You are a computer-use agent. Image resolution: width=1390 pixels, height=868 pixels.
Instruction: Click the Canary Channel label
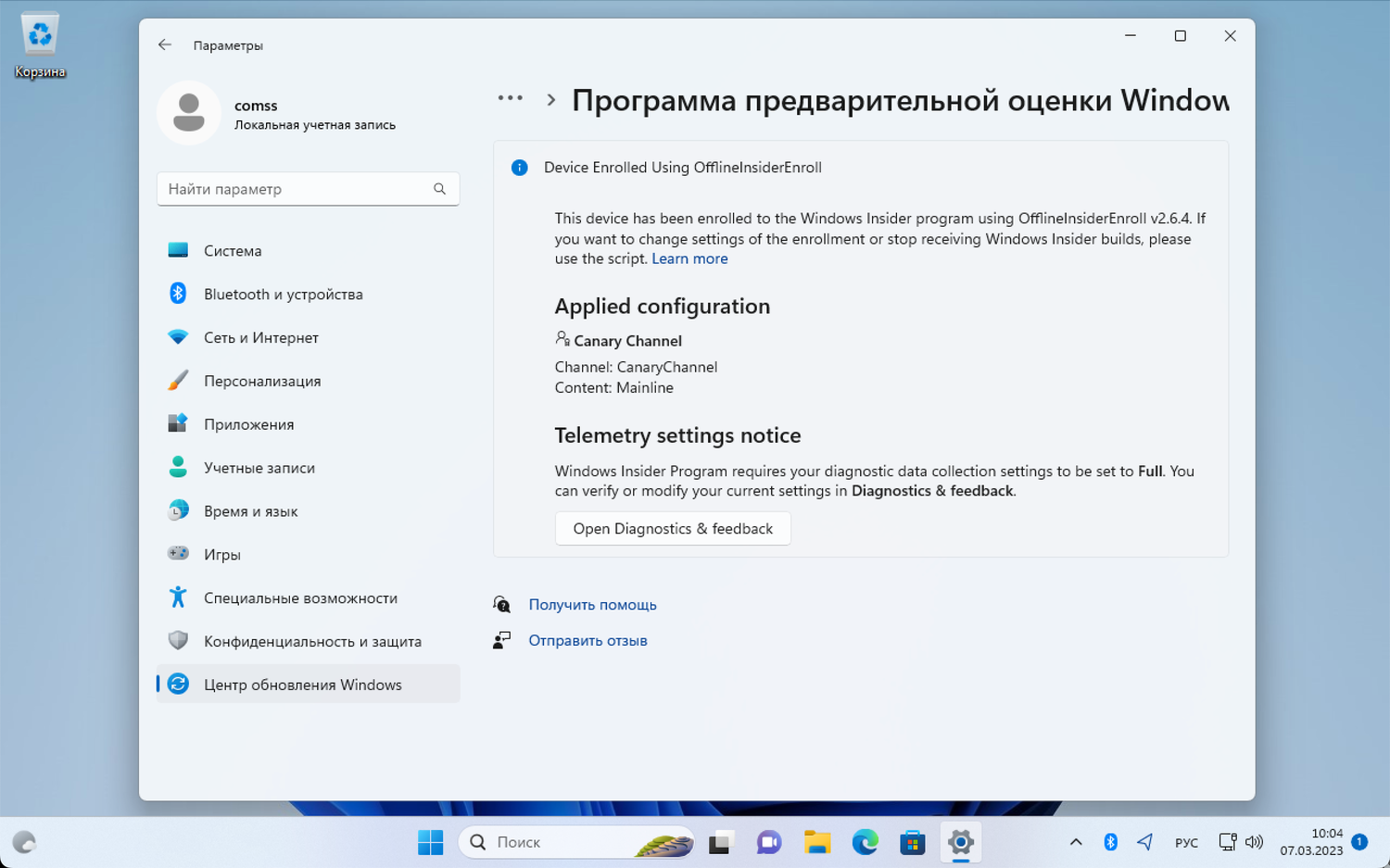[x=627, y=341]
